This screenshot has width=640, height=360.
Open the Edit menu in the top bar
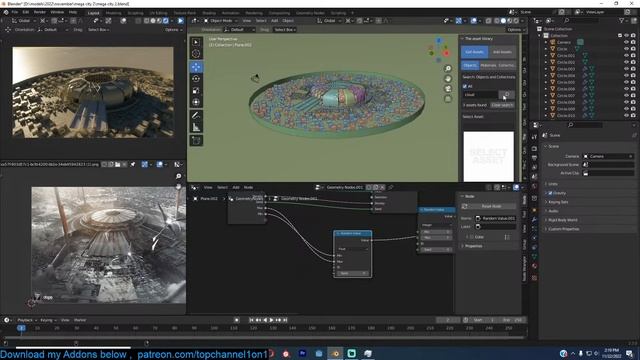(26, 12)
